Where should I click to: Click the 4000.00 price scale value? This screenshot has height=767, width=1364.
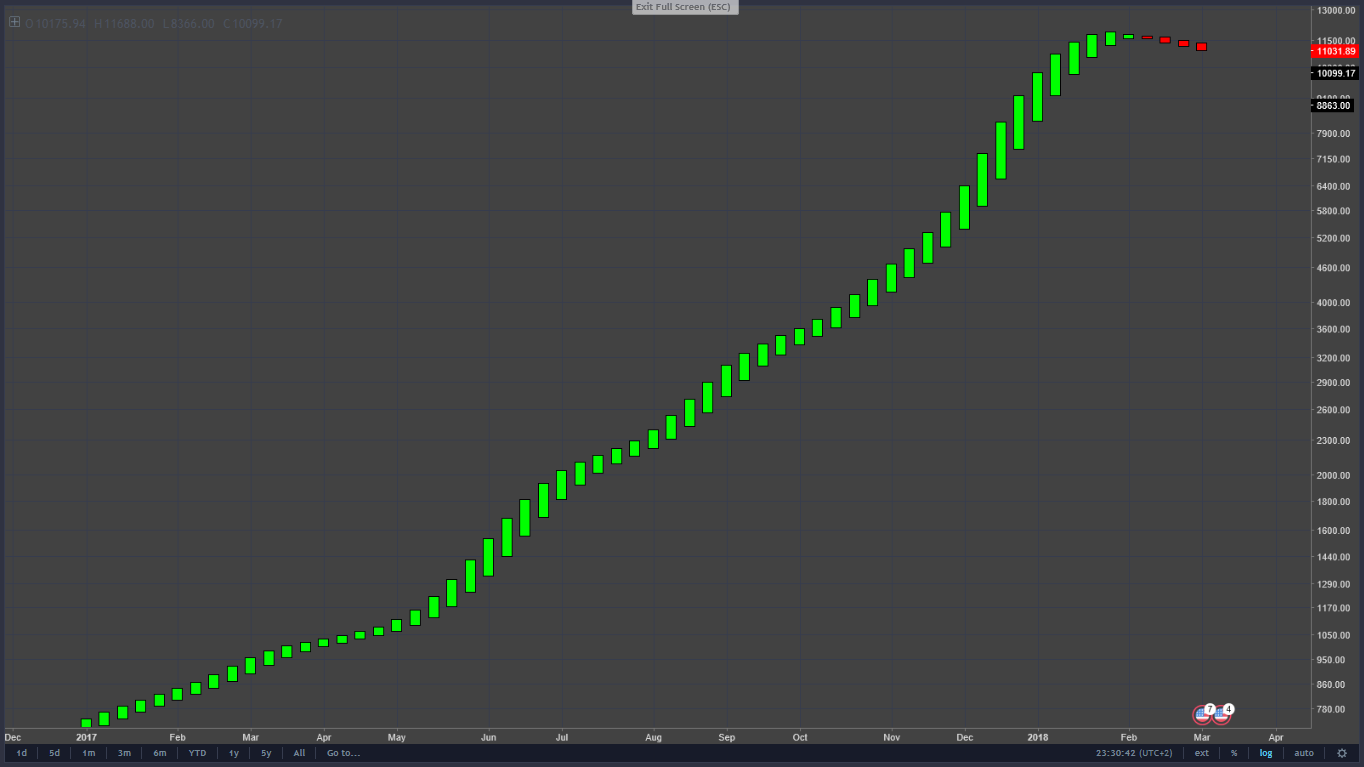click(x=1334, y=303)
